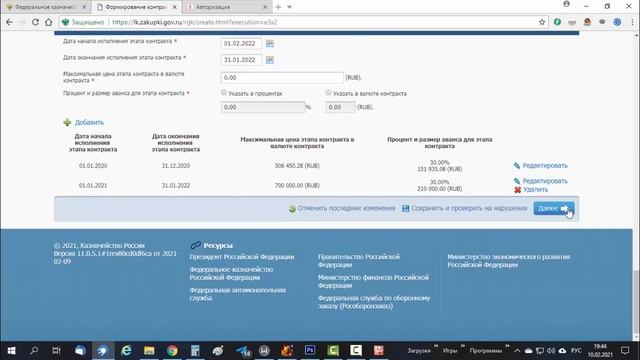Close the Авторизация browser tab

click(265, 7)
